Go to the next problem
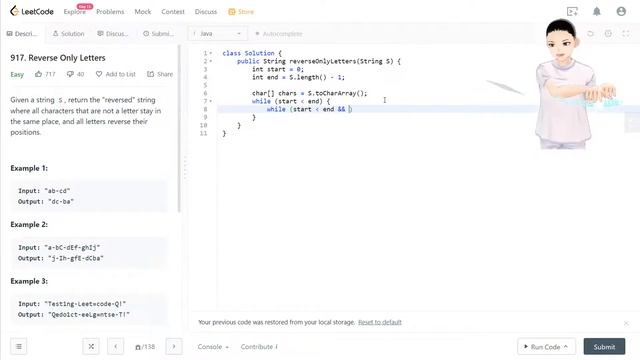This screenshot has width=640, height=360. point(174,347)
